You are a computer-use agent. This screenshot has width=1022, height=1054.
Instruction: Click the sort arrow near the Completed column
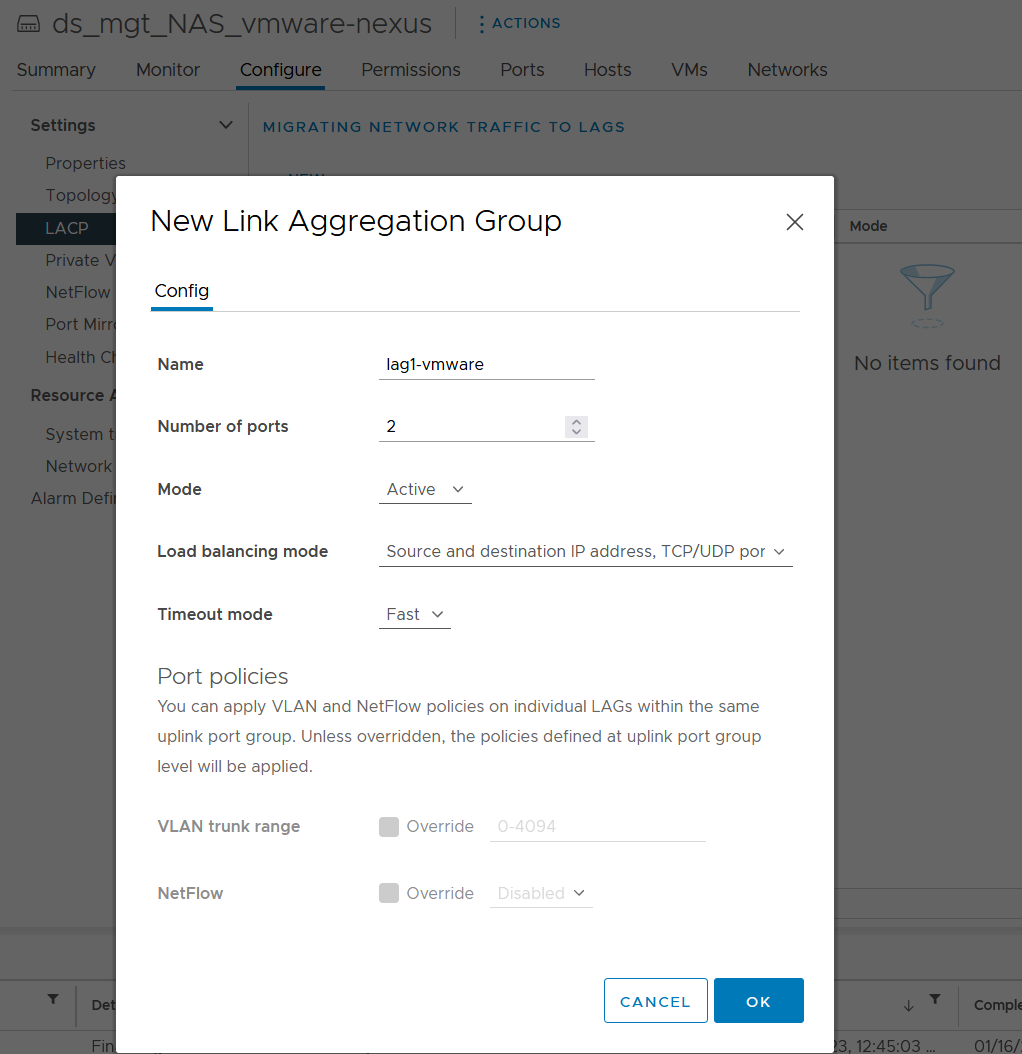coord(911,1005)
